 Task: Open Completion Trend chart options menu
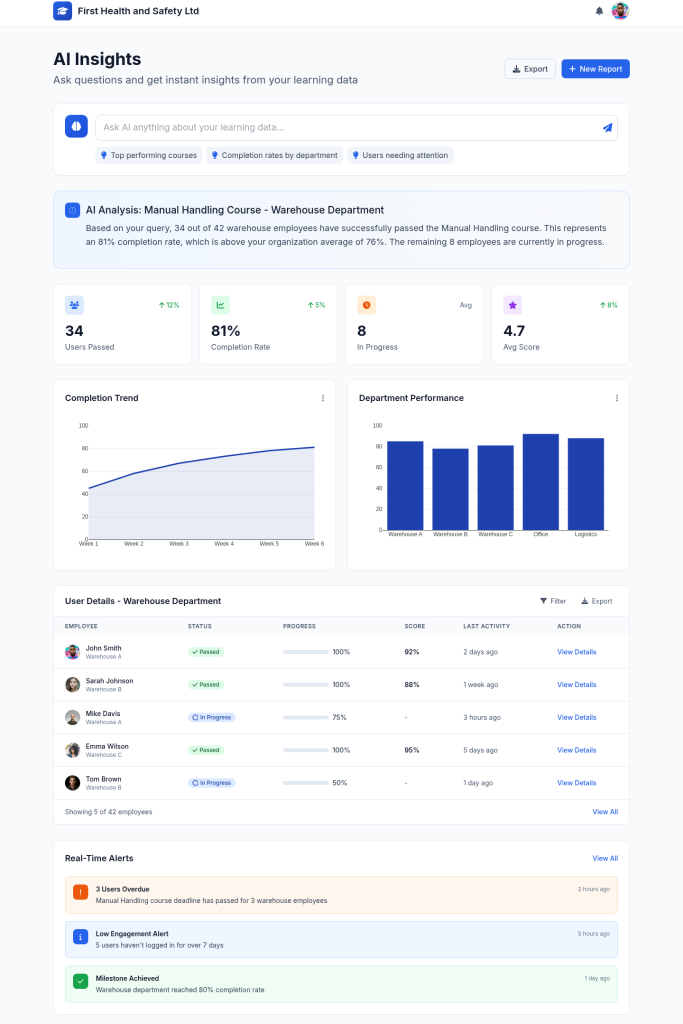pyautogui.click(x=323, y=398)
